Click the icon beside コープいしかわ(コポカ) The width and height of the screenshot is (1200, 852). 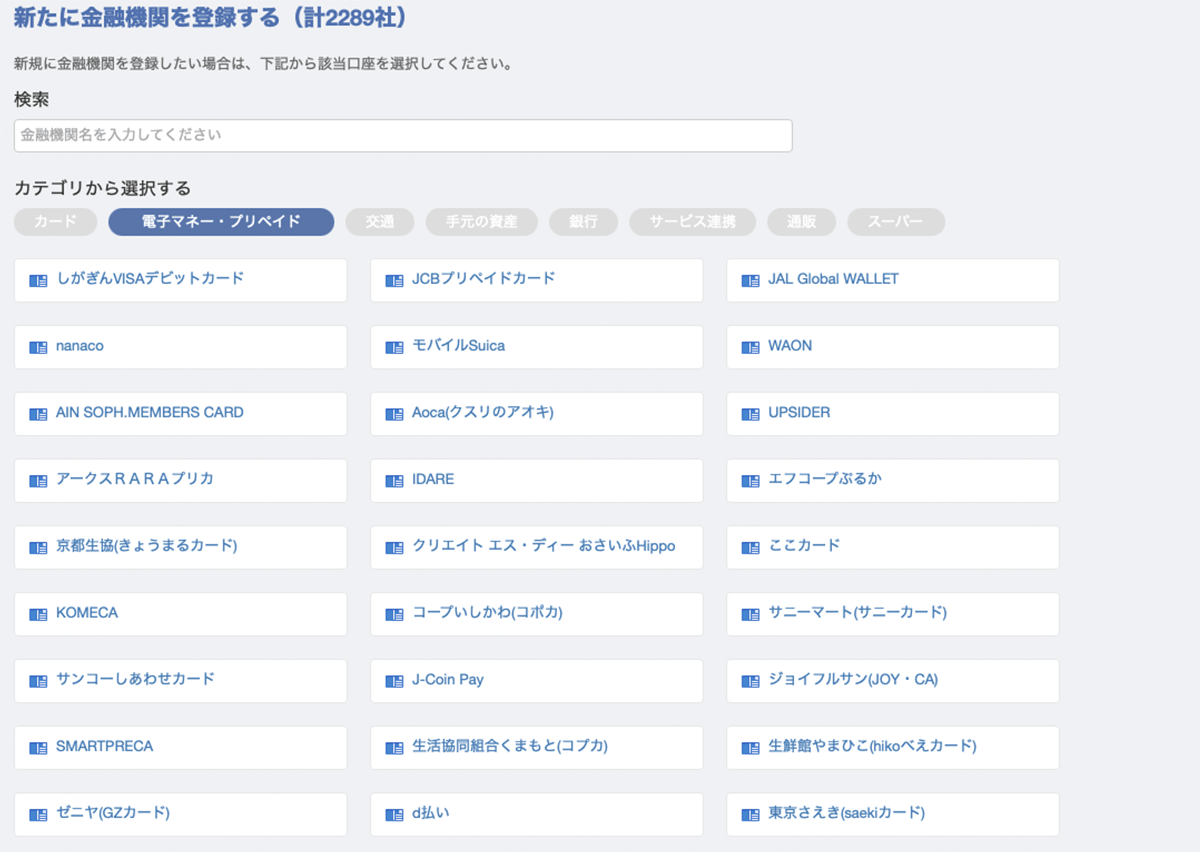(394, 614)
